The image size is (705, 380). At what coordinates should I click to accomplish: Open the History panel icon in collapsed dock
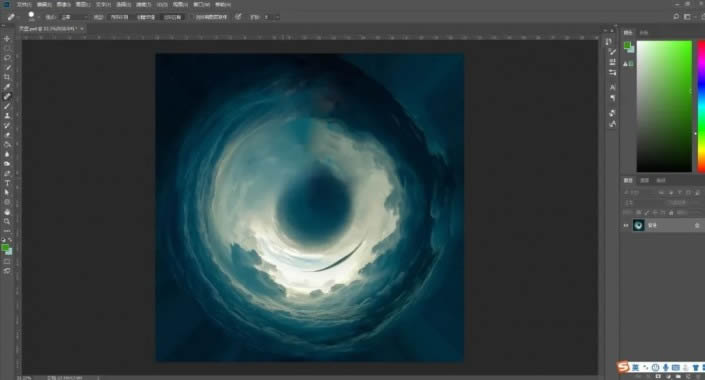(x=608, y=41)
